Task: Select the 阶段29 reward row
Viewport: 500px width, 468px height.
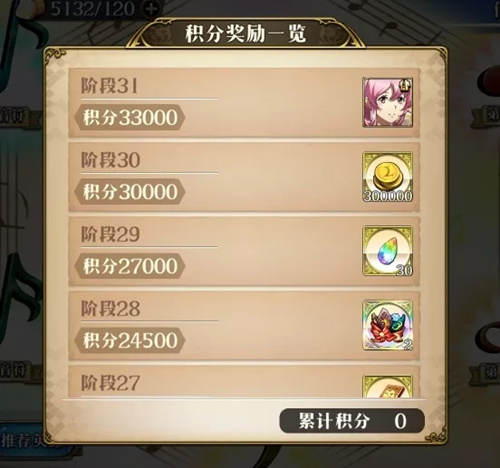Action: pyautogui.click(x=244, y=251)
